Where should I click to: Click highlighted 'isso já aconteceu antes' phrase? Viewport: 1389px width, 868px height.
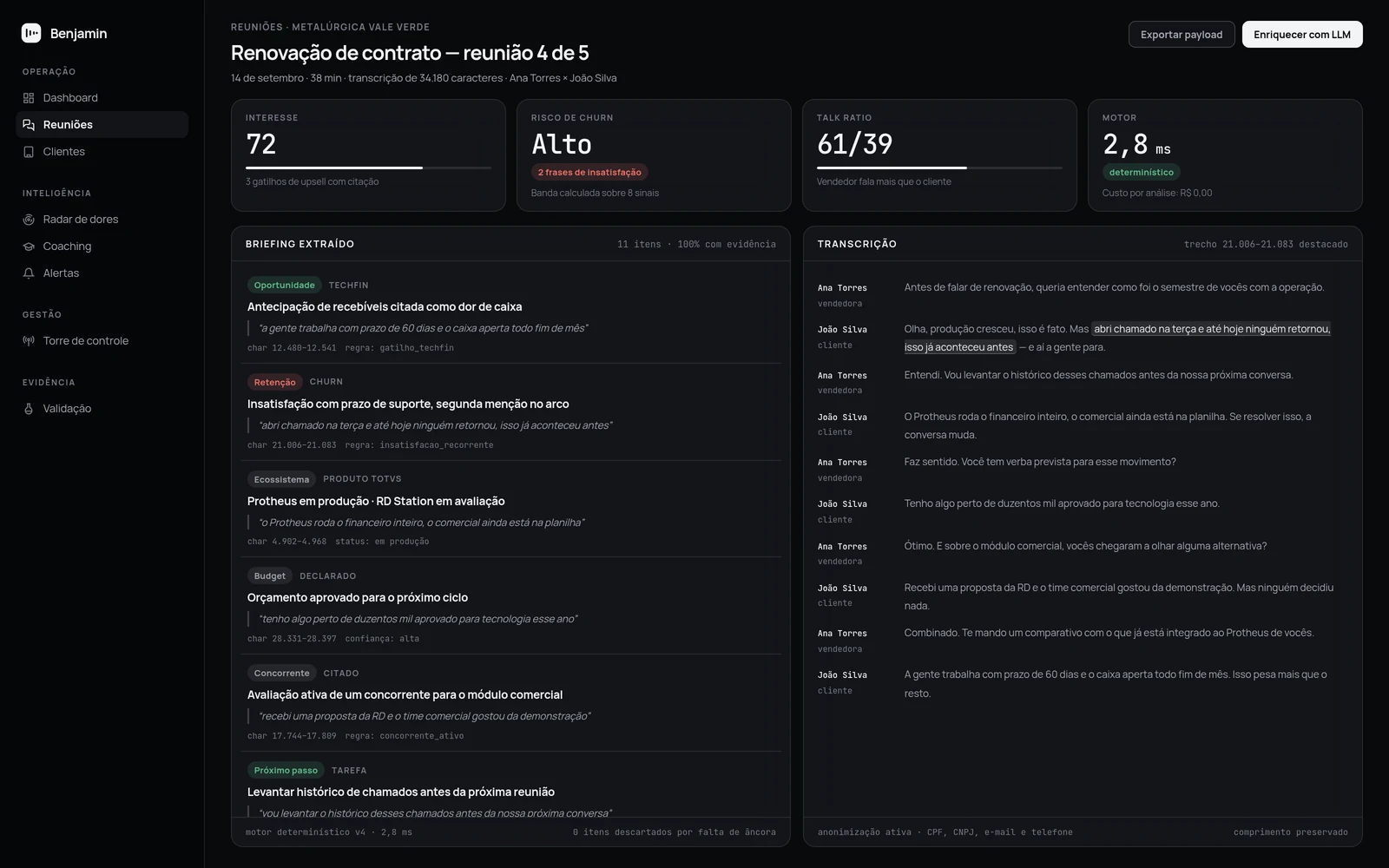[959, 347]
